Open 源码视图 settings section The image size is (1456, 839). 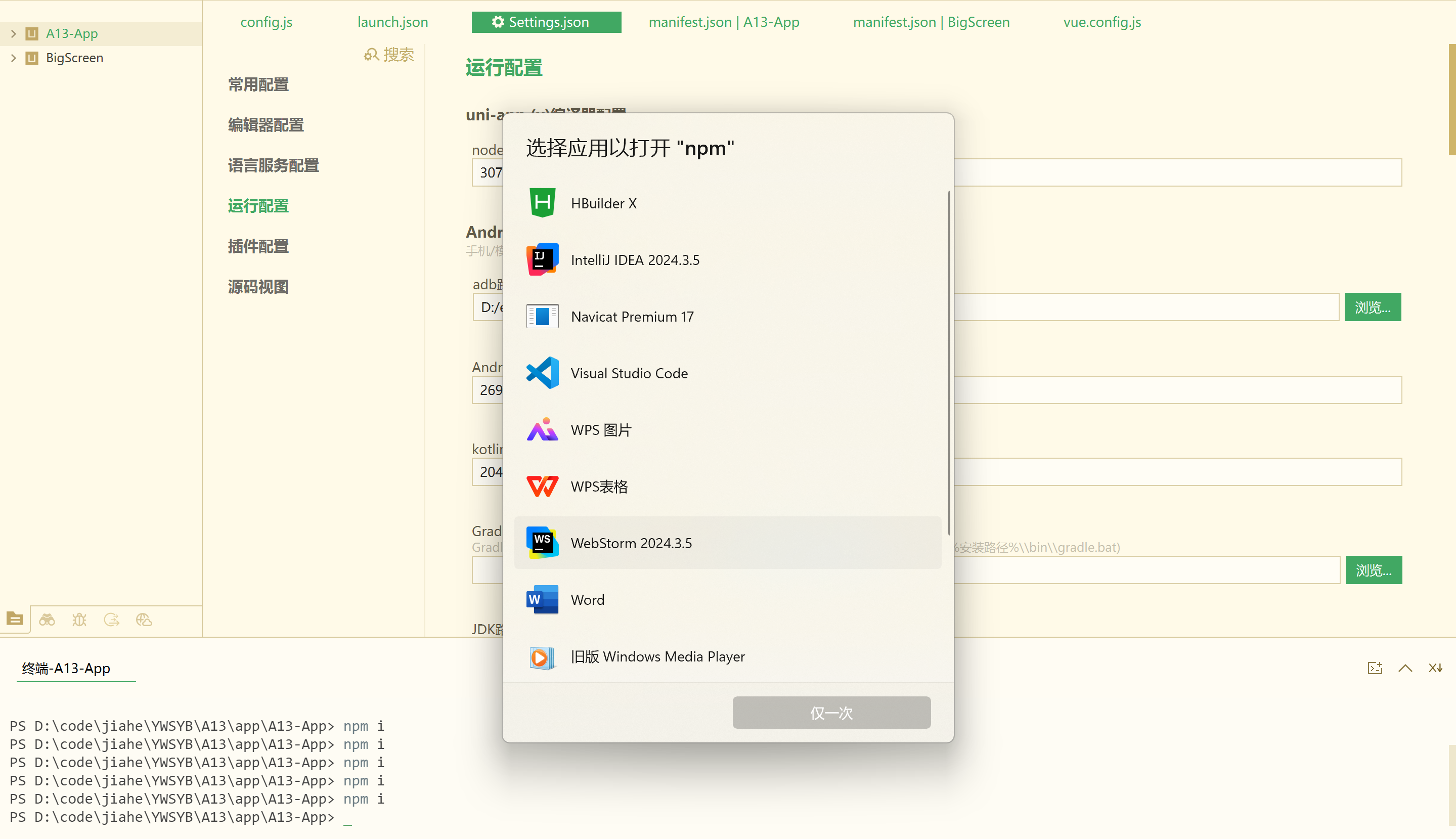(258, 286)
